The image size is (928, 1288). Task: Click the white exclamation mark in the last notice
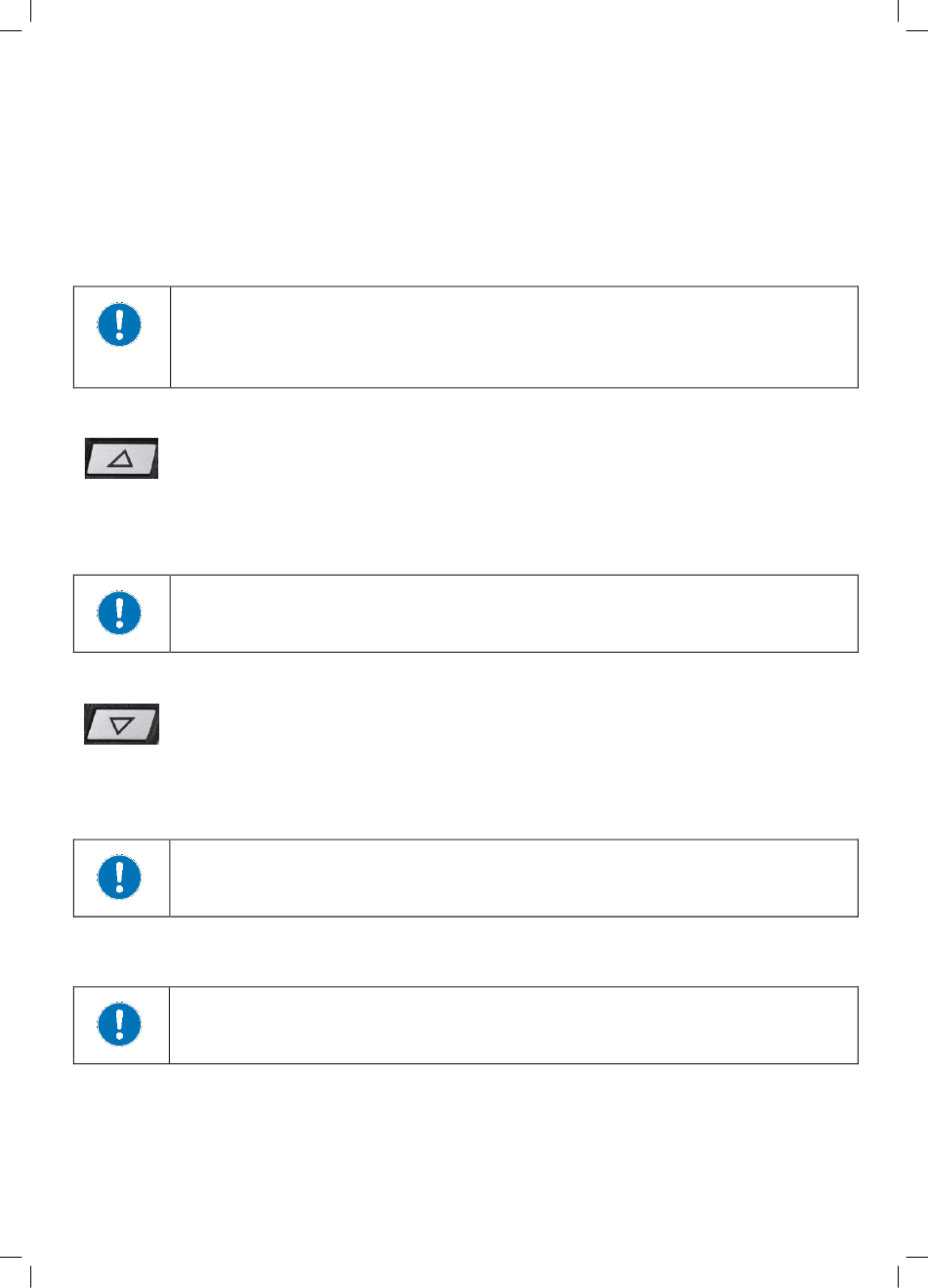pos(119,1024)
